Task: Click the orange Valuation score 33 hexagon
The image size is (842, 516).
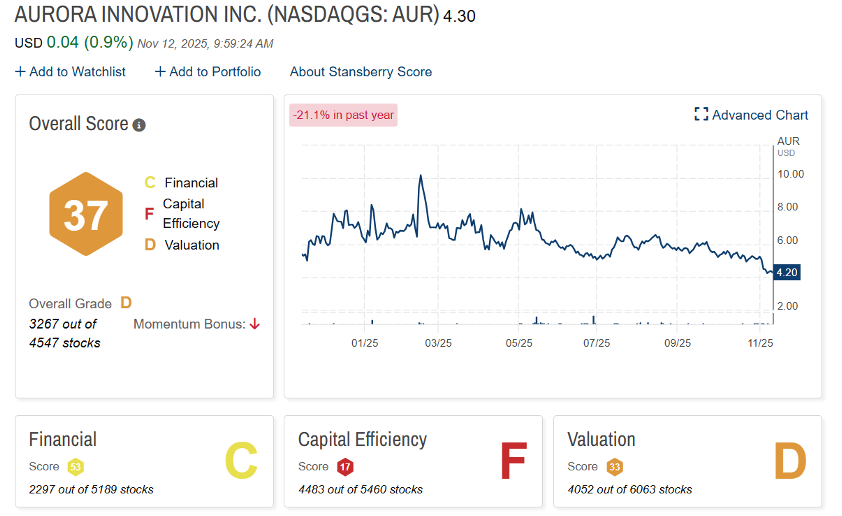Action: coord(614,467)
